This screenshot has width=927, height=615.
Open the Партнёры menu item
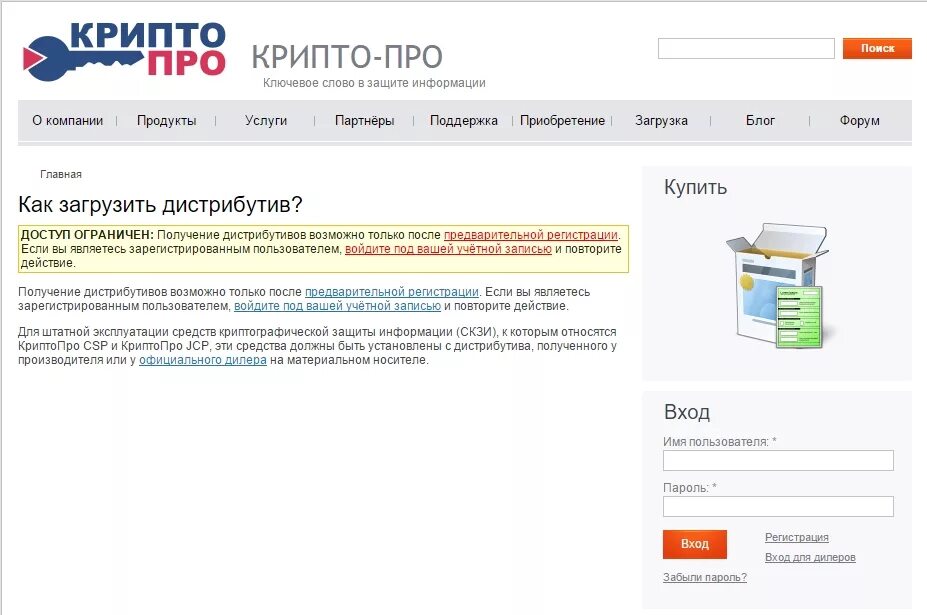tap(365, 121)
